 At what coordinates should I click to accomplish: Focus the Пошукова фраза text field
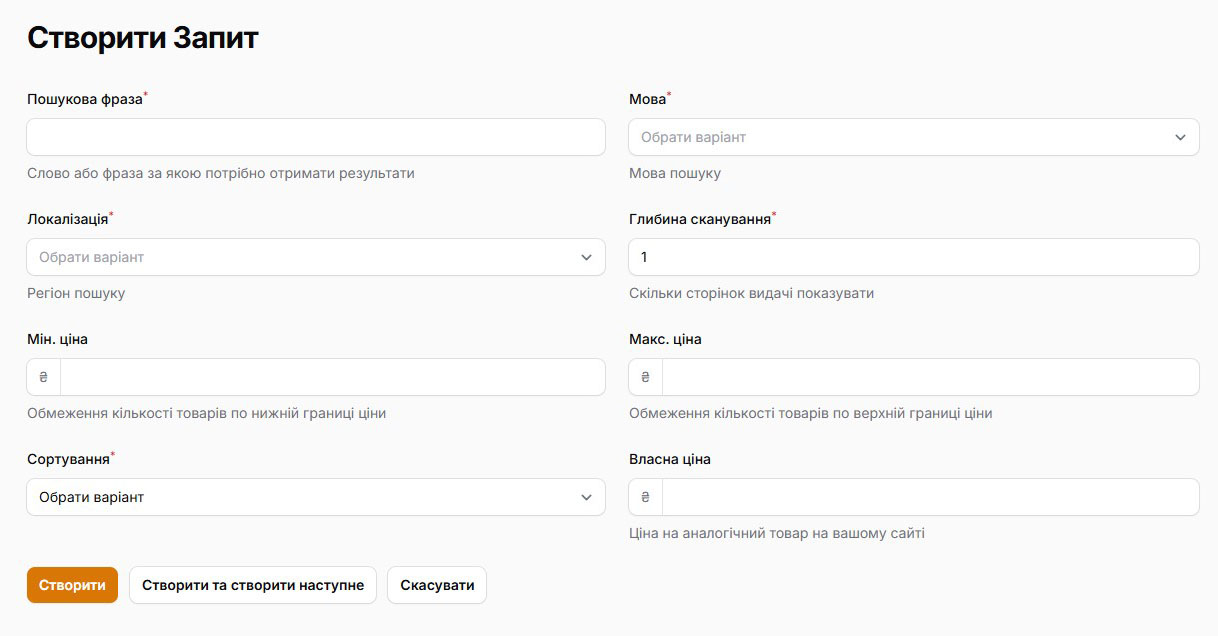(315, 137)
